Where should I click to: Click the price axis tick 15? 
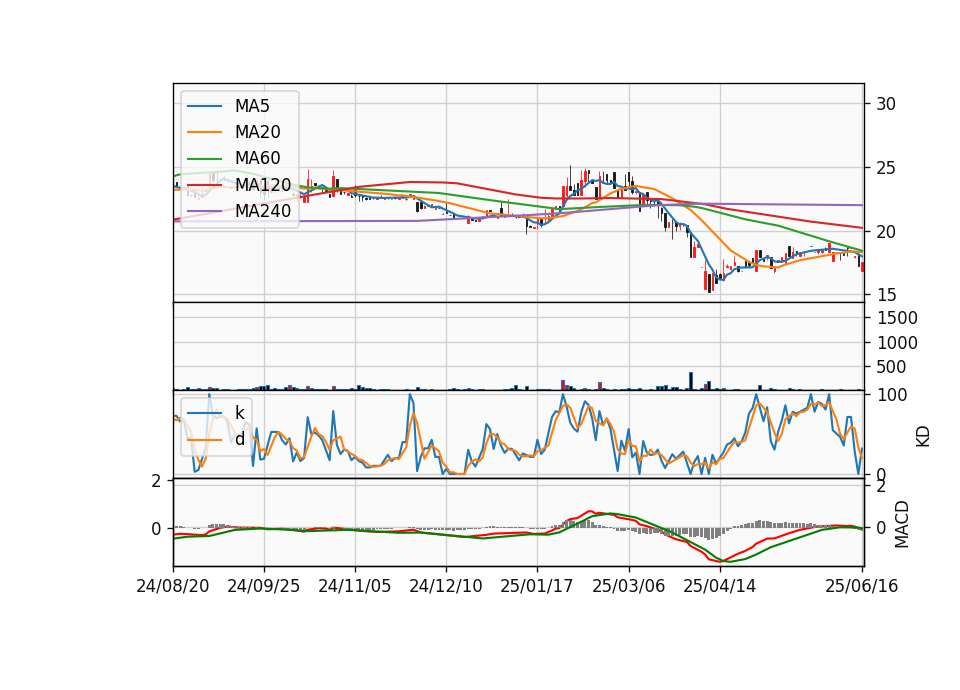click(x=886, y=295)
